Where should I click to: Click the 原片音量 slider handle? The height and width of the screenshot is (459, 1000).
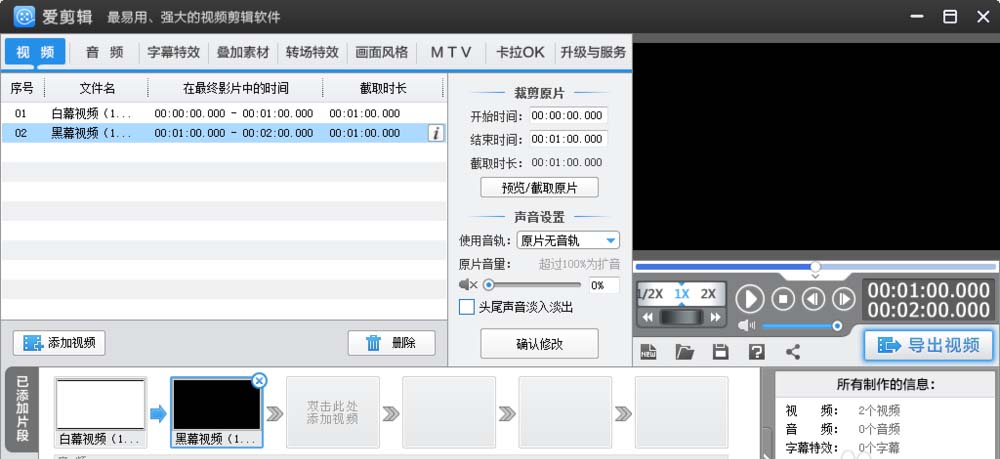point(489,285)
